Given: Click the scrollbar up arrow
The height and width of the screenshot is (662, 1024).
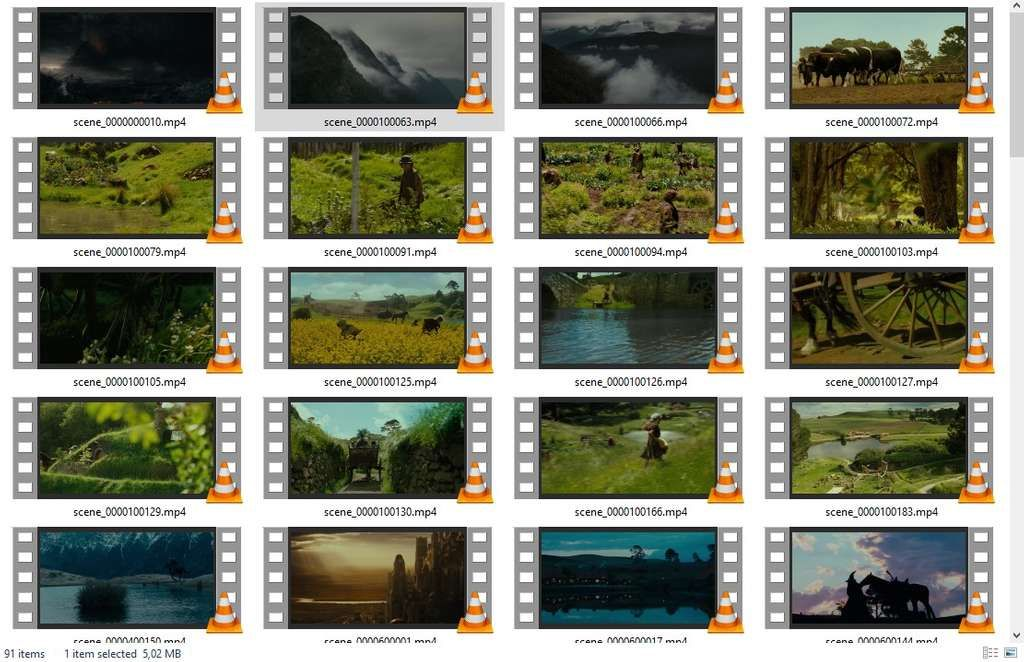Looking at the screenshot, I should 1017,5.
